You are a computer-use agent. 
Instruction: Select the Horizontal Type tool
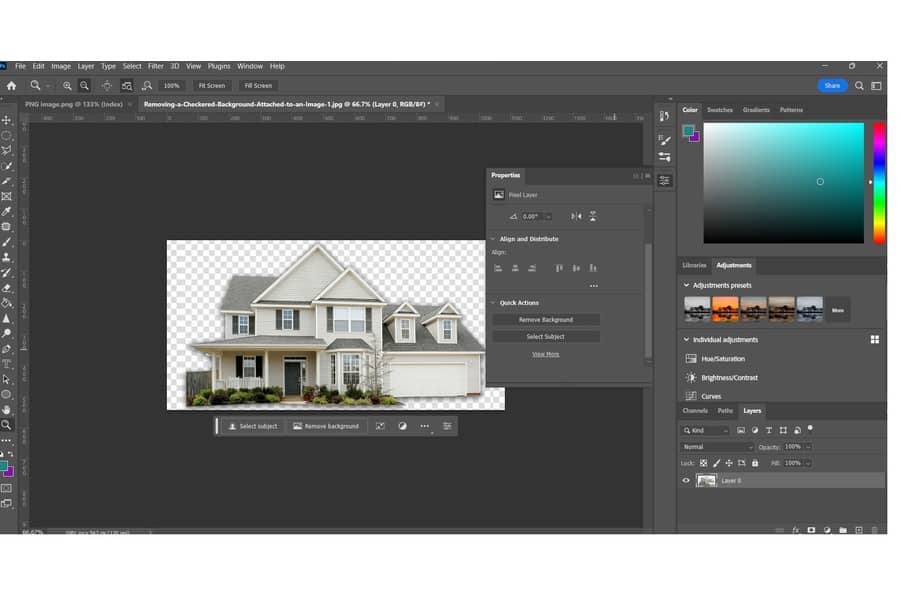(7, 363)
